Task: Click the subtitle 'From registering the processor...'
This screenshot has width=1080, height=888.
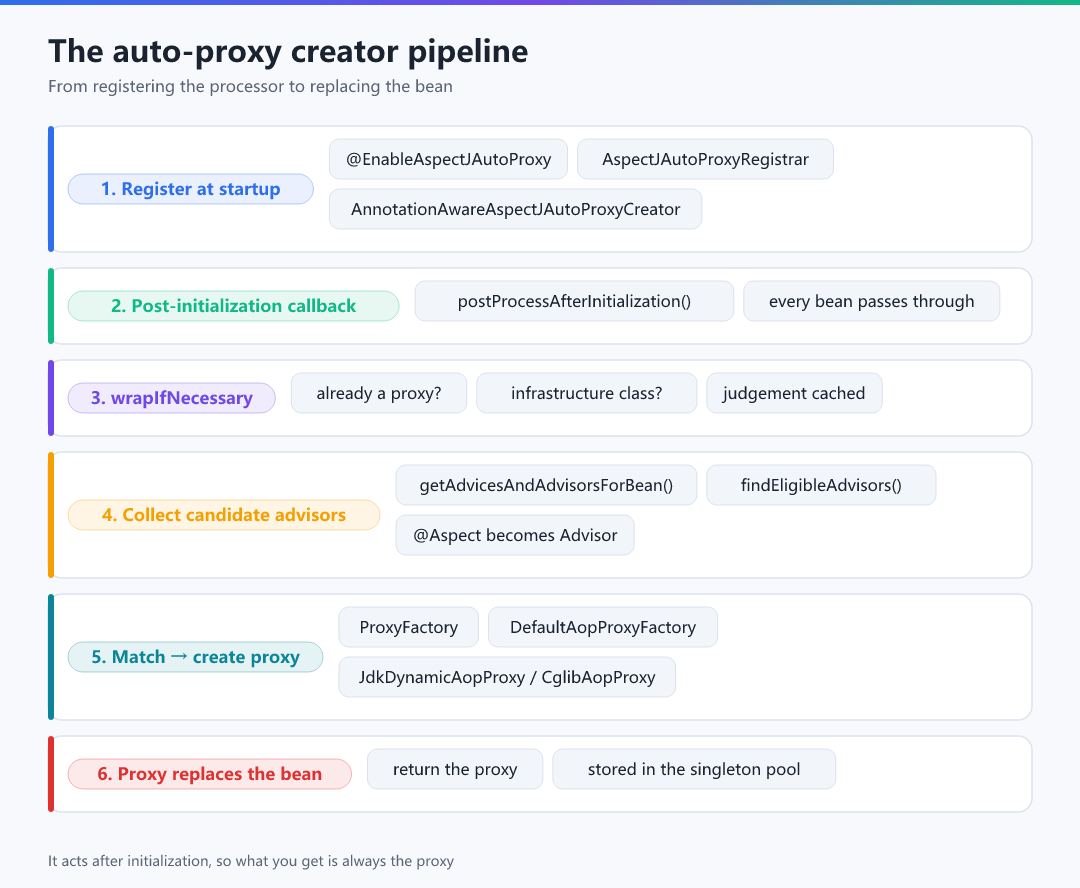Action: tap(251, 87)
